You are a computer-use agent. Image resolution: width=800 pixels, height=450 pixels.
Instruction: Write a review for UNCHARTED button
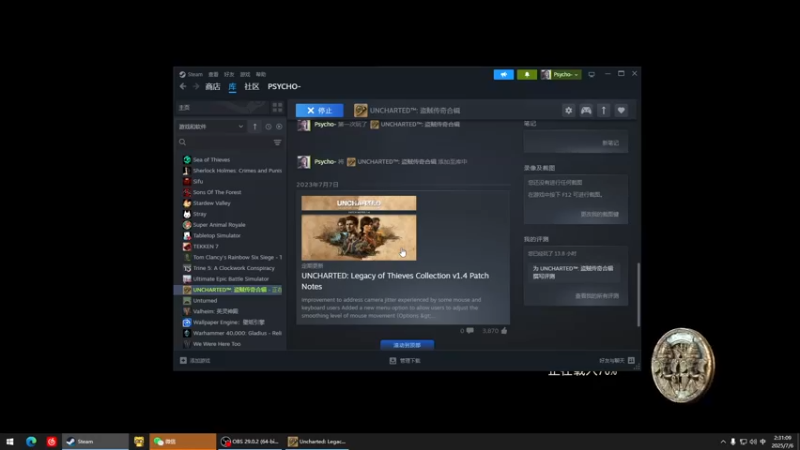[x=573, y=272]
